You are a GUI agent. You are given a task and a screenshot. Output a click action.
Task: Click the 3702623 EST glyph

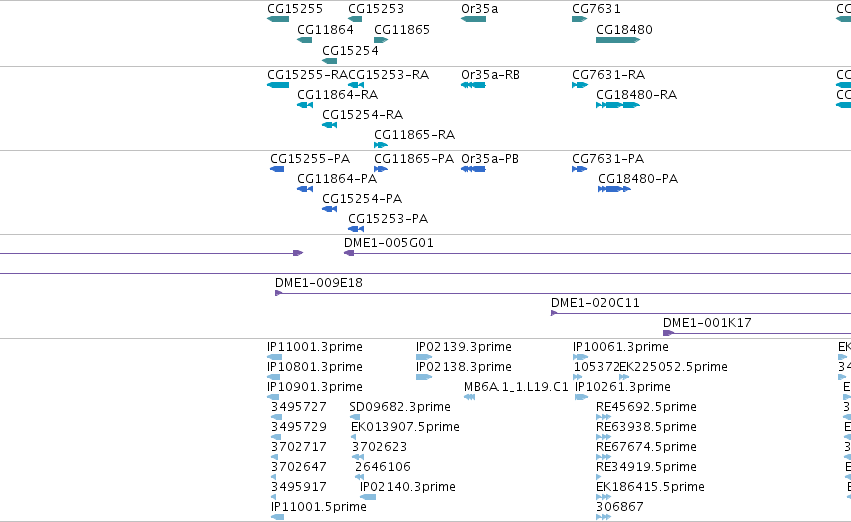tap(358, 457)
